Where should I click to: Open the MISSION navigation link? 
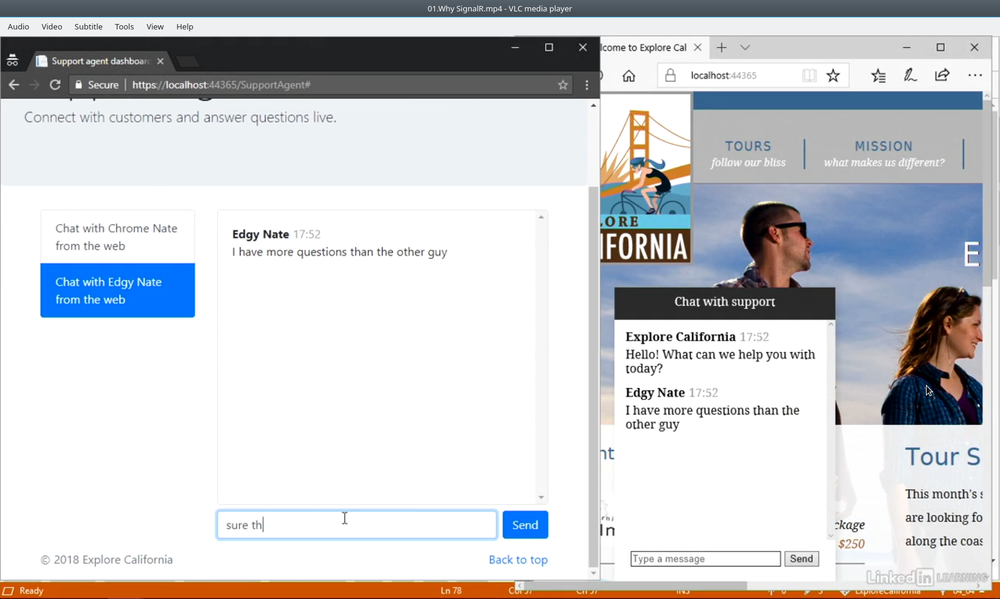(x=884, y=154)
